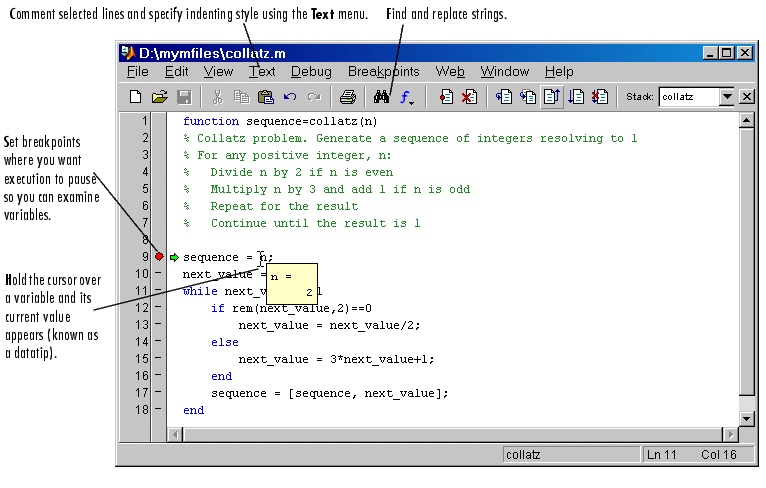This screenshot has width=766, height=488.
Task: Open the Text menu
Action: pyautogui.click(x=262, y=72)
